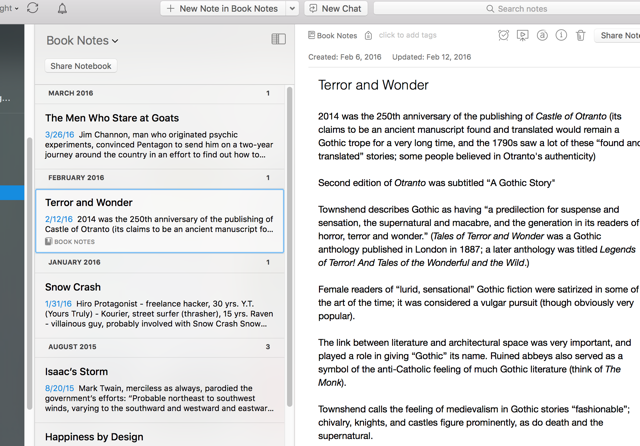Click the Book Notes notebook label in note header
Screen dimensions: 640x446
coord(333,36)
